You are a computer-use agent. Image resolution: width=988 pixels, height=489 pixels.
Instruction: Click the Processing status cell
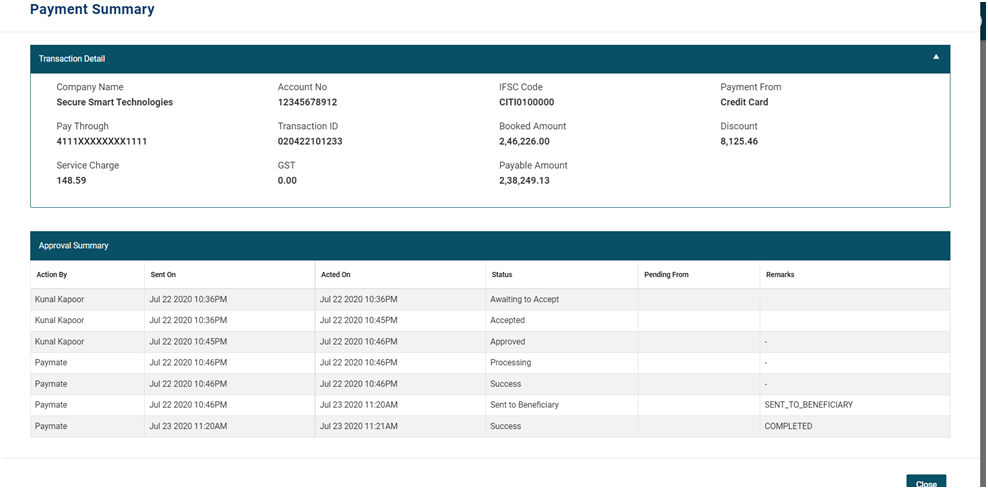point(510,362)
